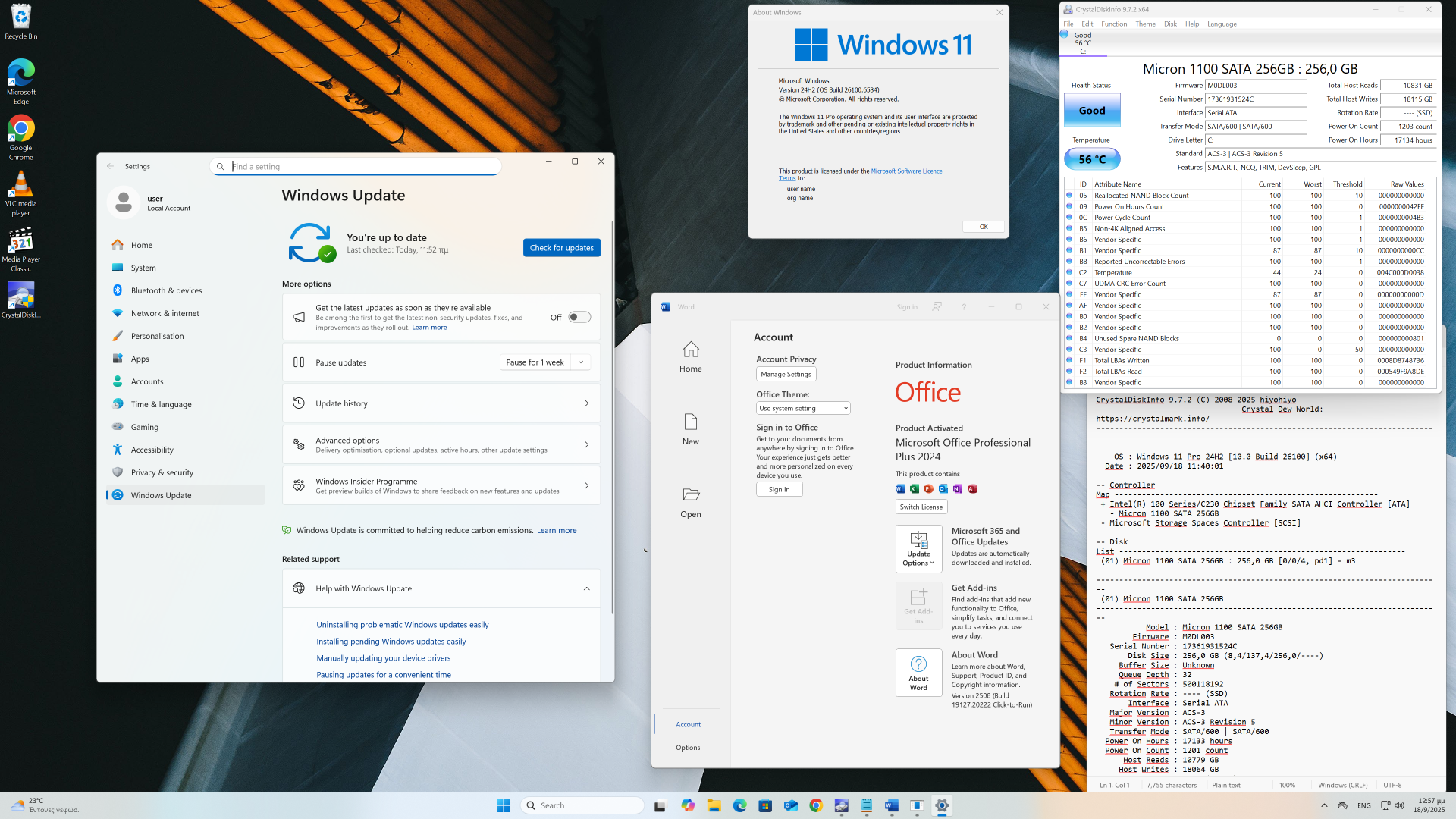The image size is (1456, 819).
Task: Click ENG language indicator in tray
Action: pyautogui.click(x=1363, y=805)
